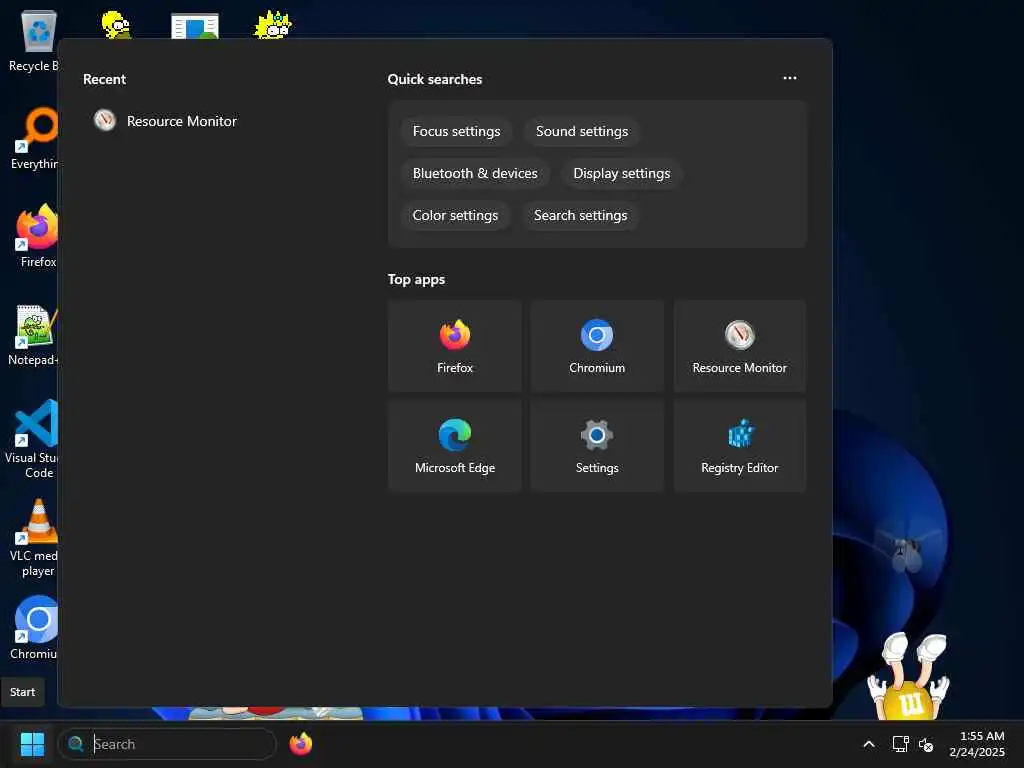Select the VLC media player desktop shortcut
1024x768 pixels.
34,538
